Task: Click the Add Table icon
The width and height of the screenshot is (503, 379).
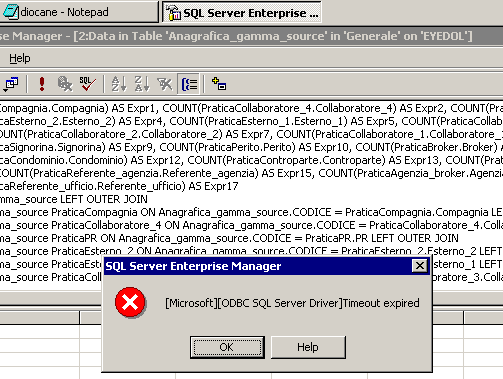Action: [x=219, y=84]
